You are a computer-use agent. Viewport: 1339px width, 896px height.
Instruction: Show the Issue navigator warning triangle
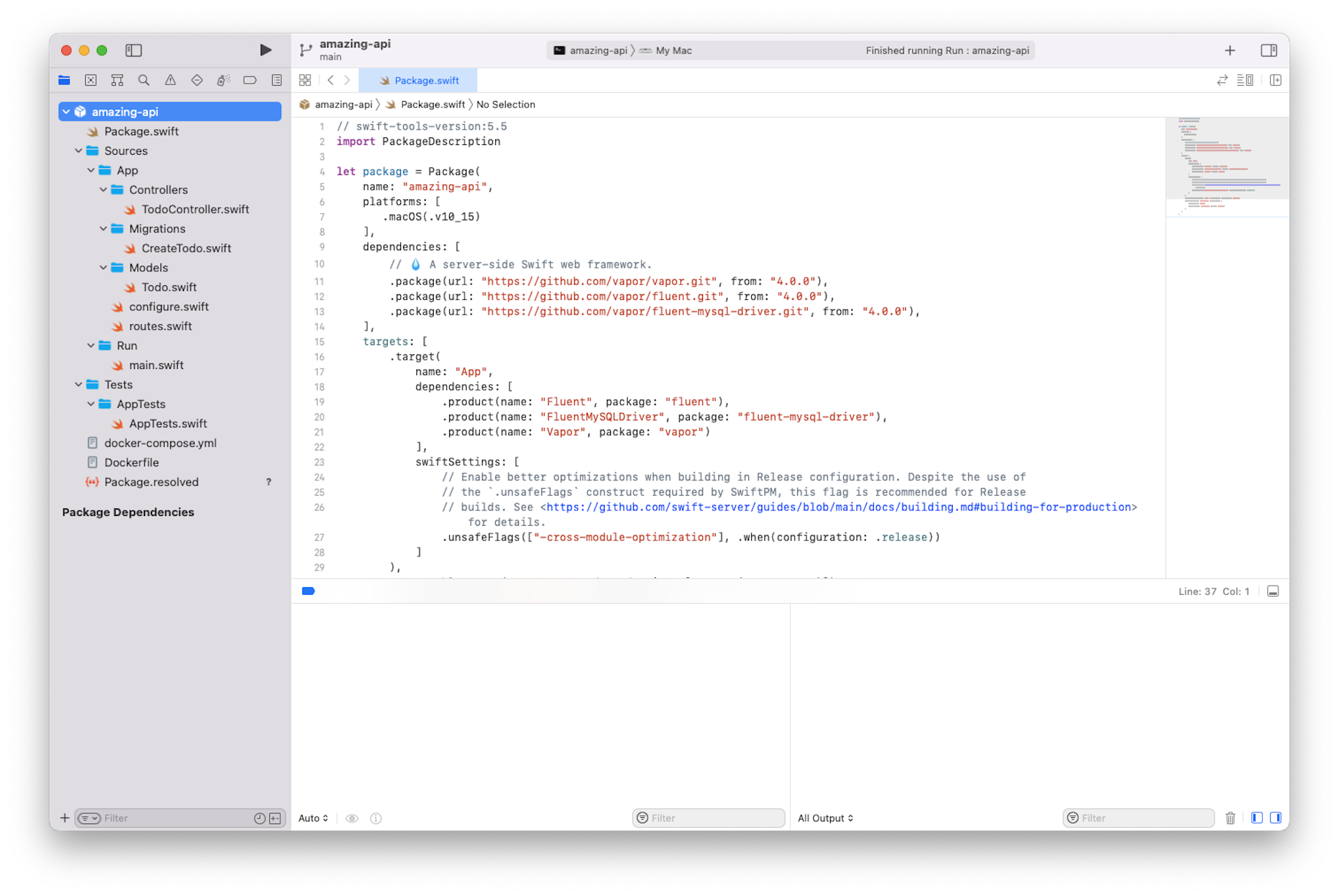[x=170, y=79]
